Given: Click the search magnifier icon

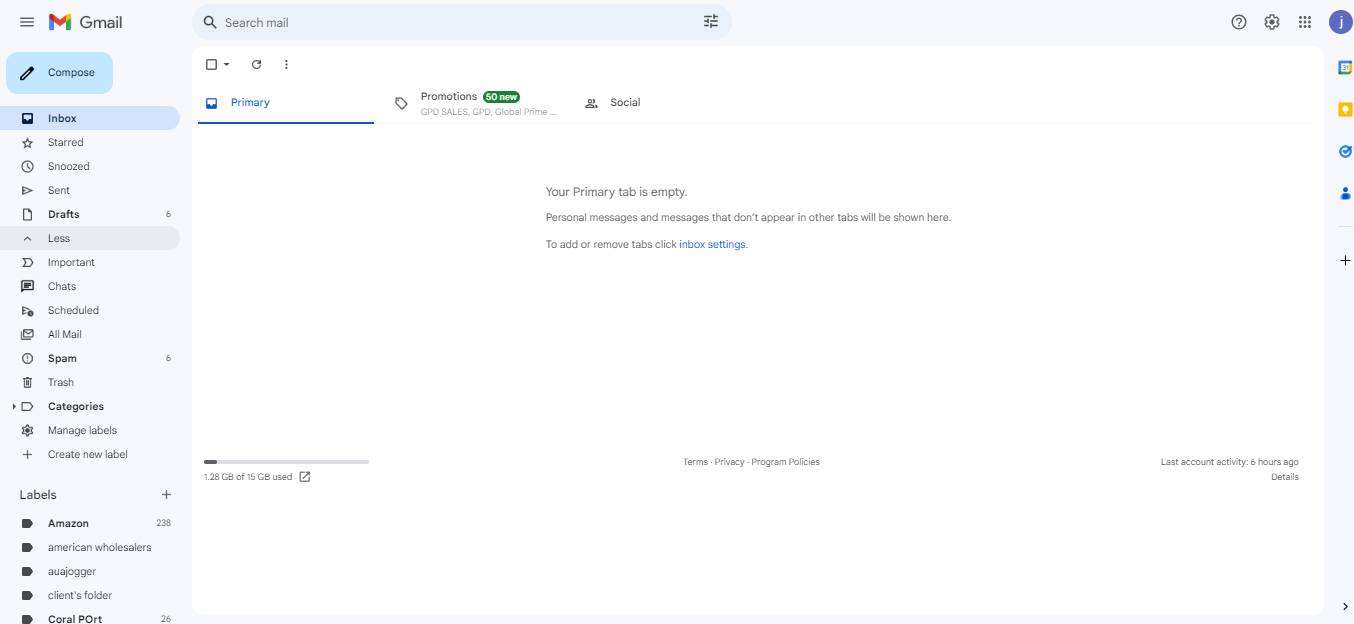Looking at the screenshot, I should [x=210, y=22].
